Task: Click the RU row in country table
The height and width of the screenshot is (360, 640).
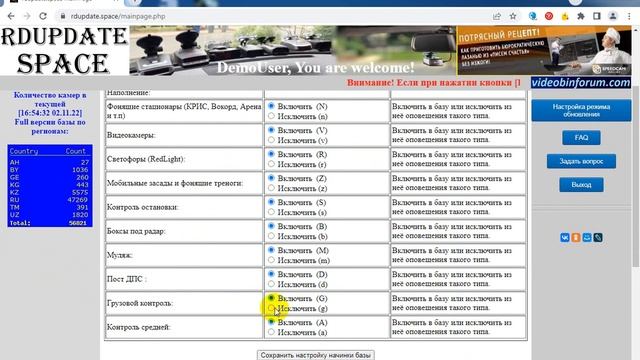Action: [49, 200]
